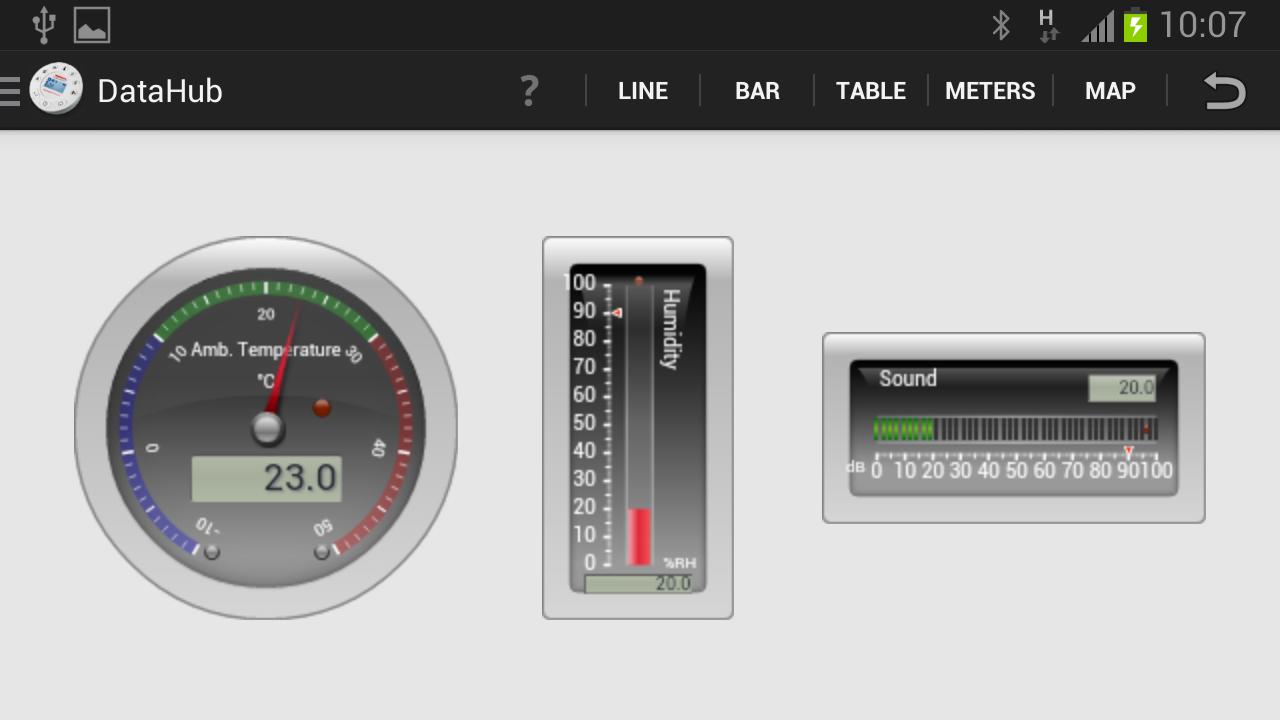The height and width of the screenshot is (720, 1280).
Task: Switch to BAR chart view
Action: [x=757, y=91]
